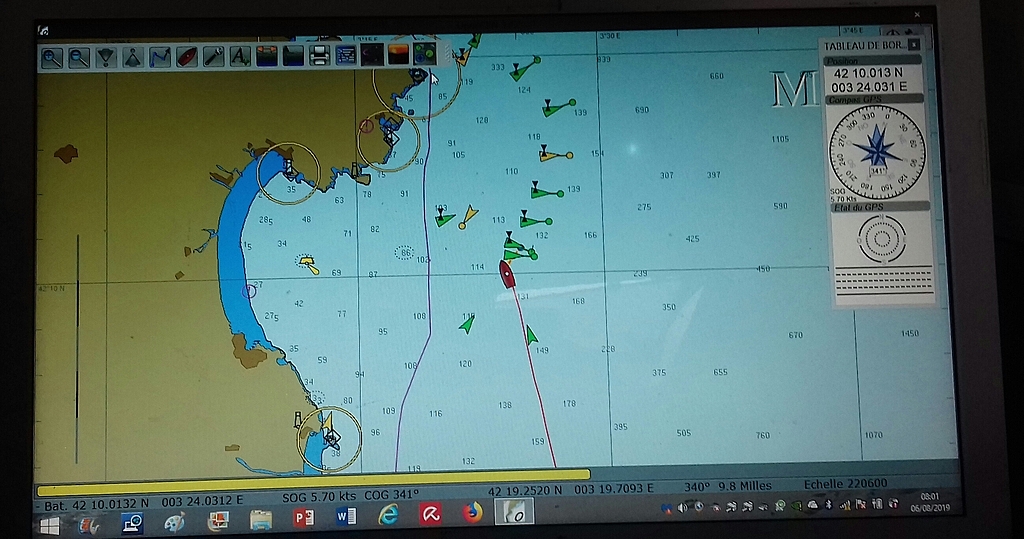Click the active navigation app taskbar button
This screenshot has height=539, width=1024.
point(514,512)
